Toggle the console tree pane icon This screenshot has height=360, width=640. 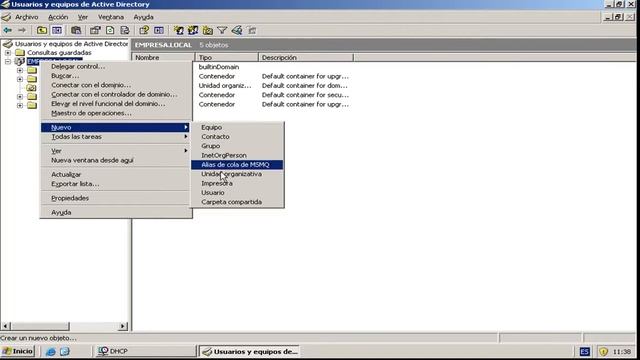(57, 30)
